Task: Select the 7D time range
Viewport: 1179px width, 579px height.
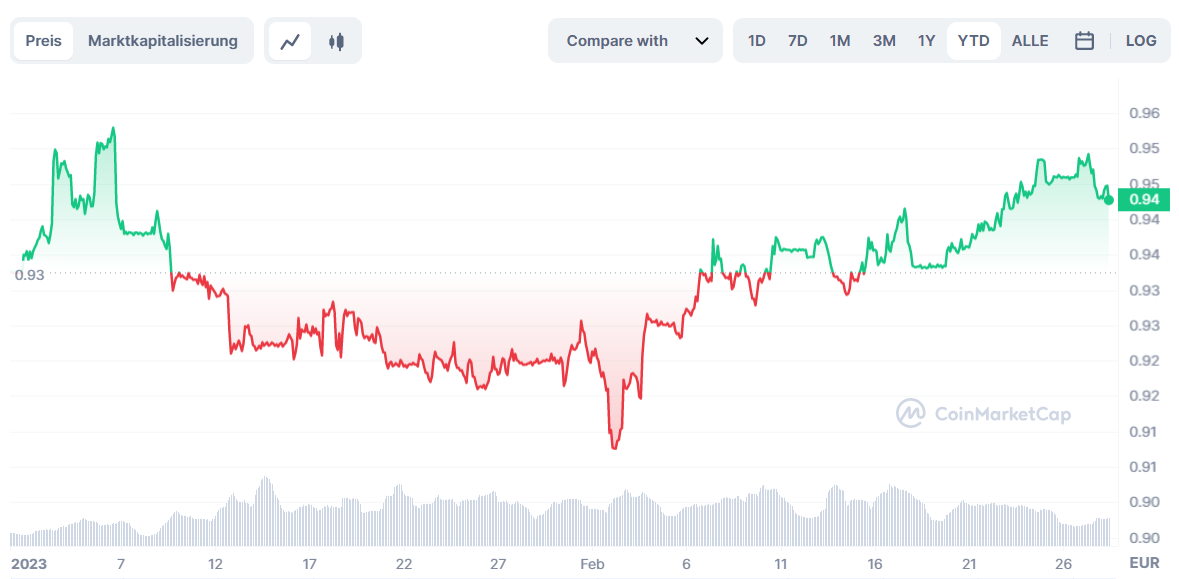Action: click(798, 41)
